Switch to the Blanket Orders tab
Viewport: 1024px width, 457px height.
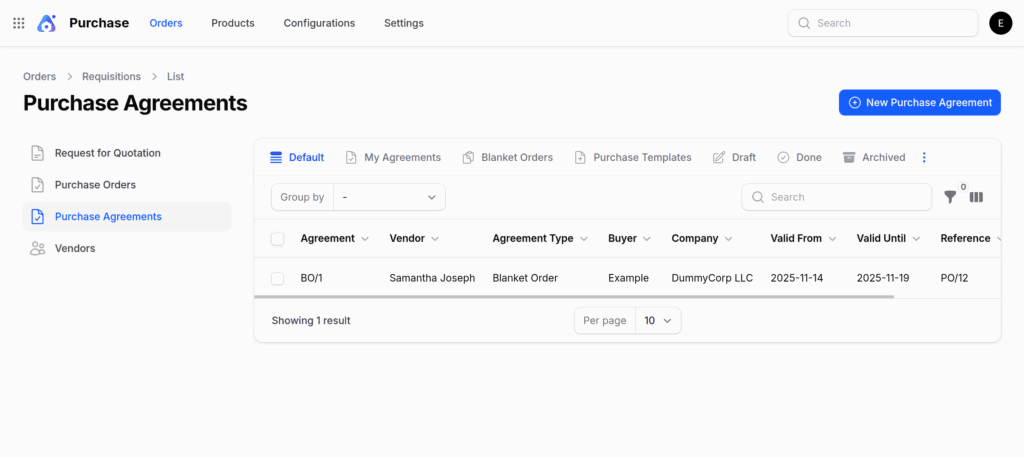pos(507,158)
